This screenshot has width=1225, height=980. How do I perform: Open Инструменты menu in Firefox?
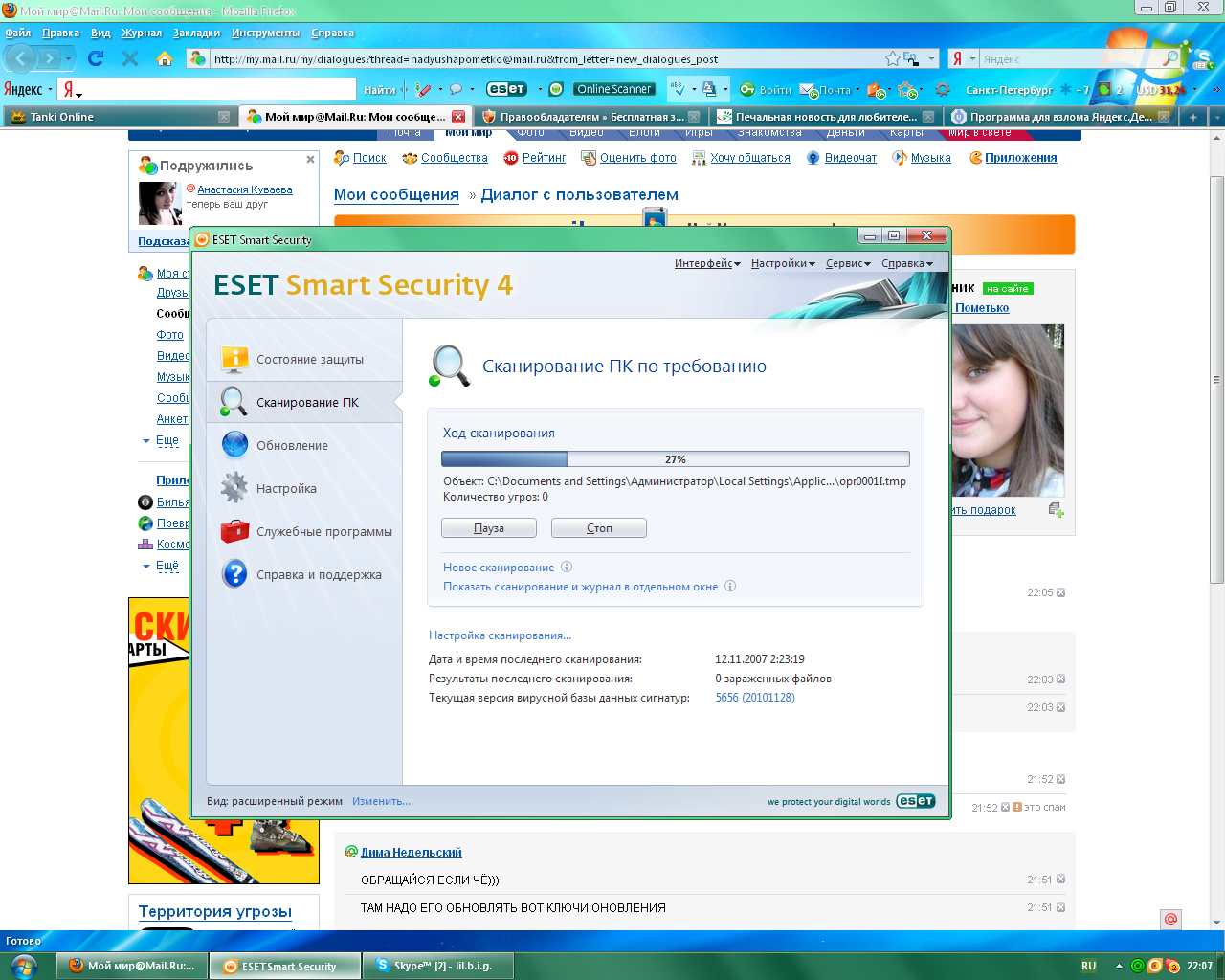[265, 33]
